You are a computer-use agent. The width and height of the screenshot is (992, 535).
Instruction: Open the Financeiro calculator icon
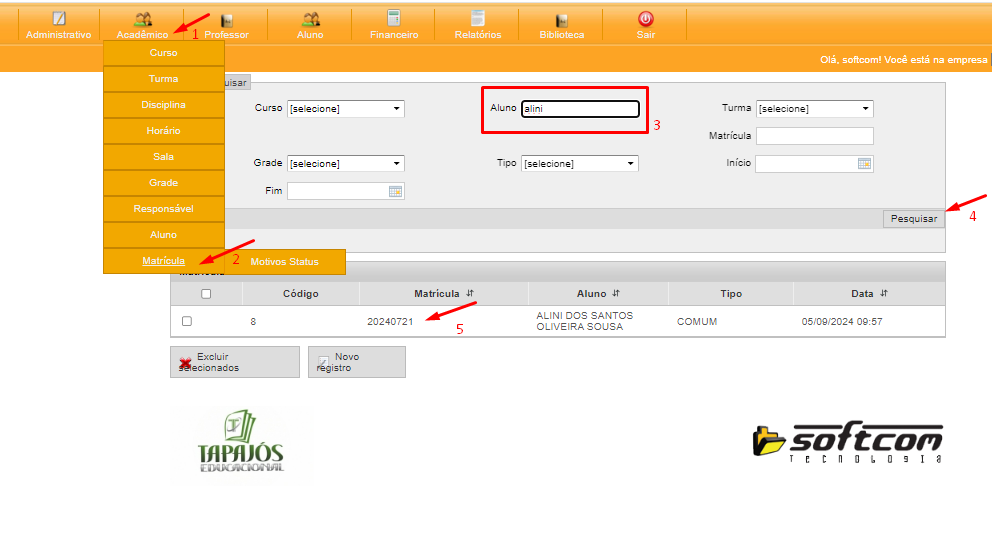pyautogui.click(x=394, y=19)
